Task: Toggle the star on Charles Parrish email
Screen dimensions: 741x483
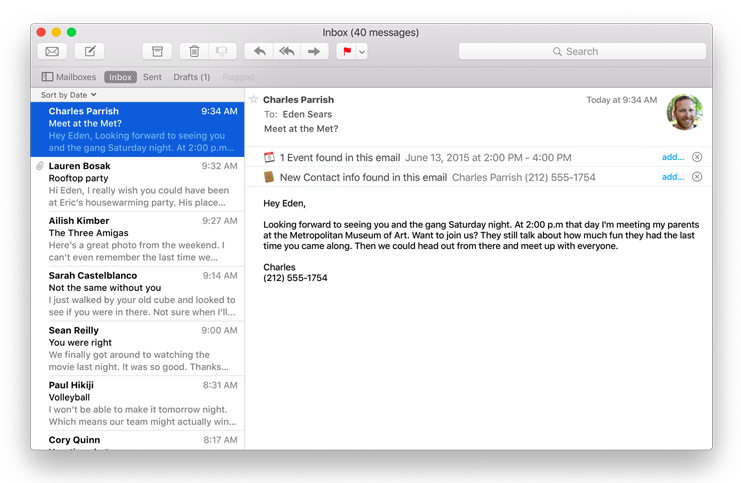Action: (x=254, y=100)
